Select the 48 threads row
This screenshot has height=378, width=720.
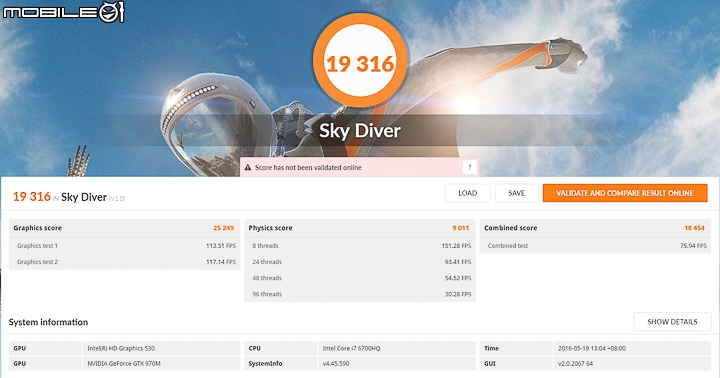click(360, 278)
